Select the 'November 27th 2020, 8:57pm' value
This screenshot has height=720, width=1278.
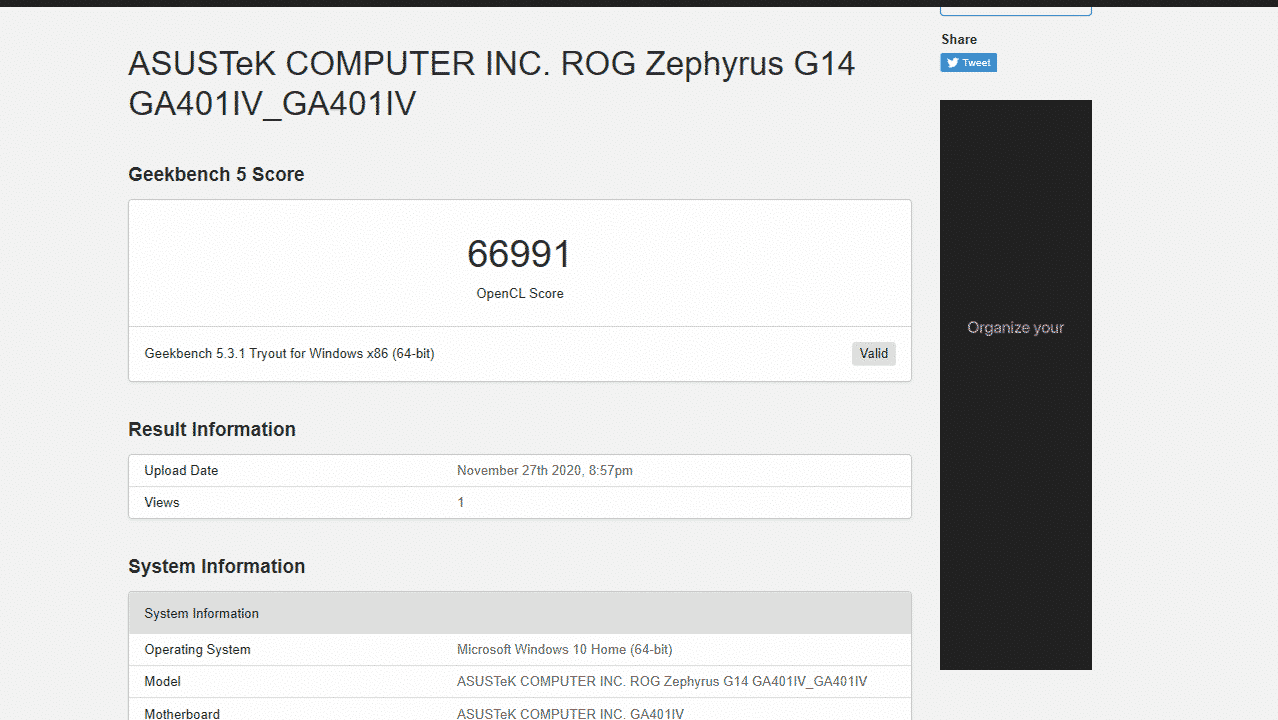coord(545,470)
